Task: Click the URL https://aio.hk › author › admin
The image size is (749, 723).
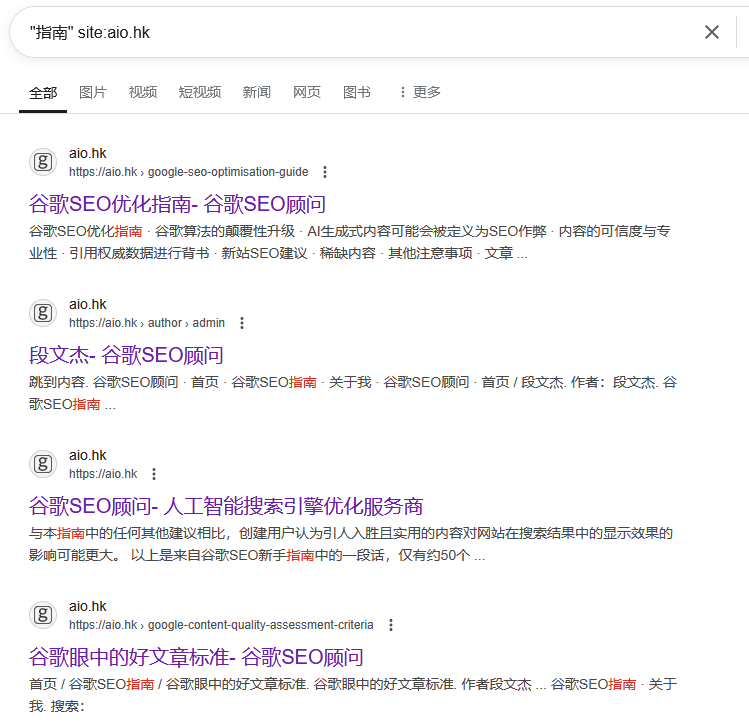Action: point(147,323)
